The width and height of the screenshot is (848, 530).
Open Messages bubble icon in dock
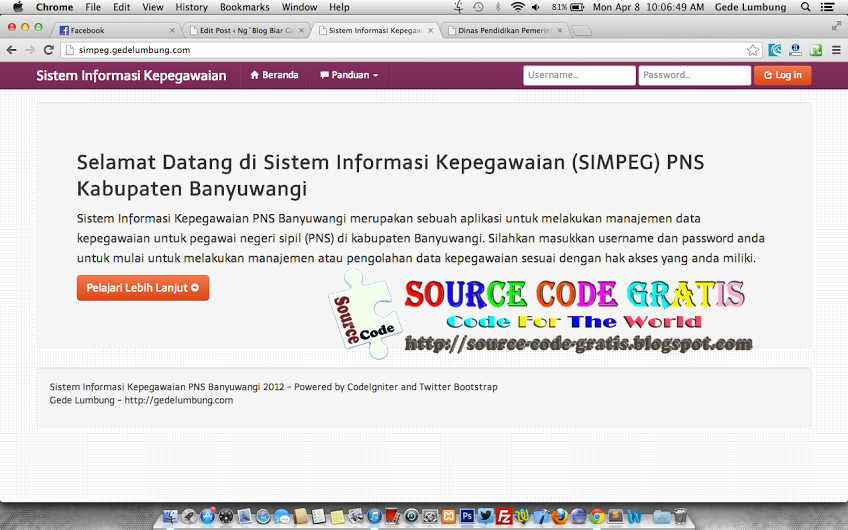coord(282,516)
